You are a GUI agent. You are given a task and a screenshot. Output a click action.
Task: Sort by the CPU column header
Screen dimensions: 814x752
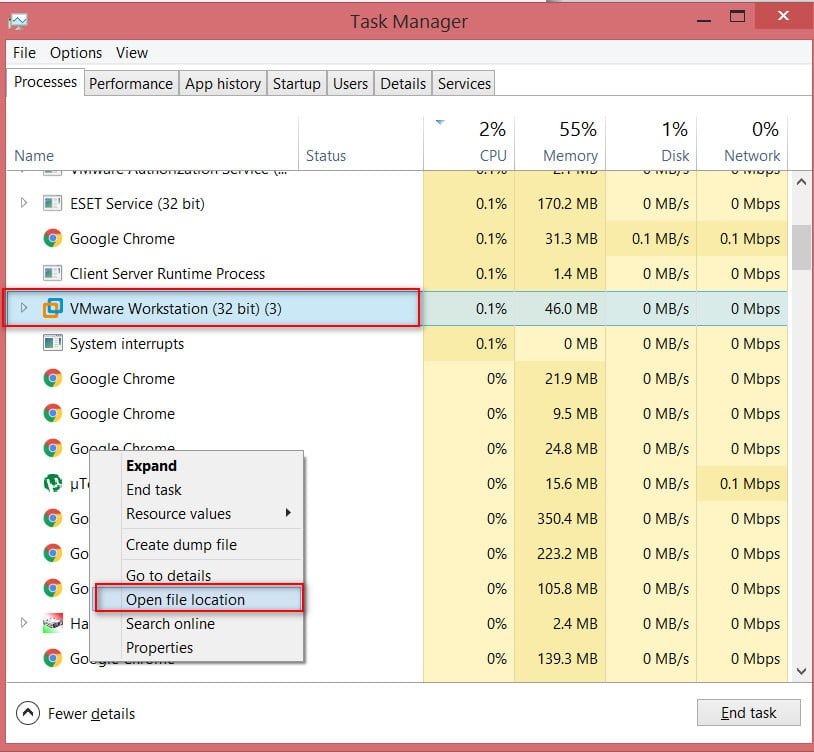pyautogui.click(x=469, y=144)
